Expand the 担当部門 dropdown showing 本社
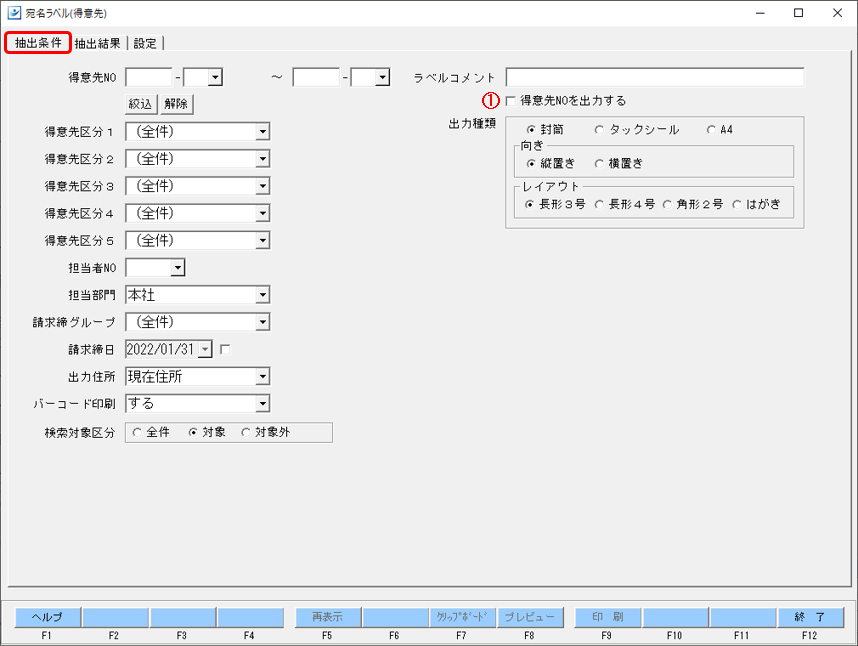Image resolution: width=858 pixels, height=646 pixels. 263,295
